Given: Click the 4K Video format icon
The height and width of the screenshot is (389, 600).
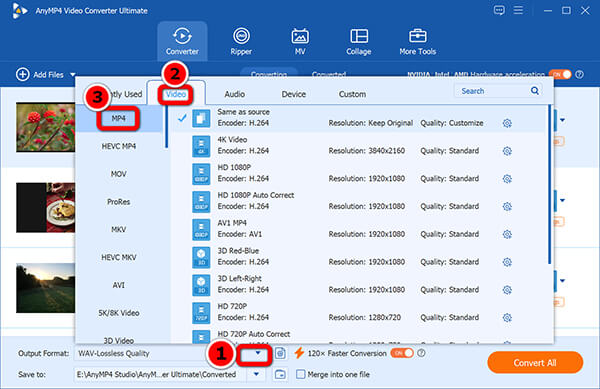Looking at the screenshot, I should [x=201, y=146].
